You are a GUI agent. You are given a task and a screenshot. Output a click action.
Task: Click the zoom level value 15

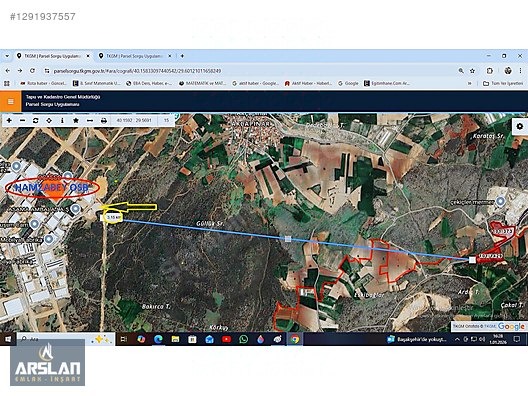(x=166, y=120)
